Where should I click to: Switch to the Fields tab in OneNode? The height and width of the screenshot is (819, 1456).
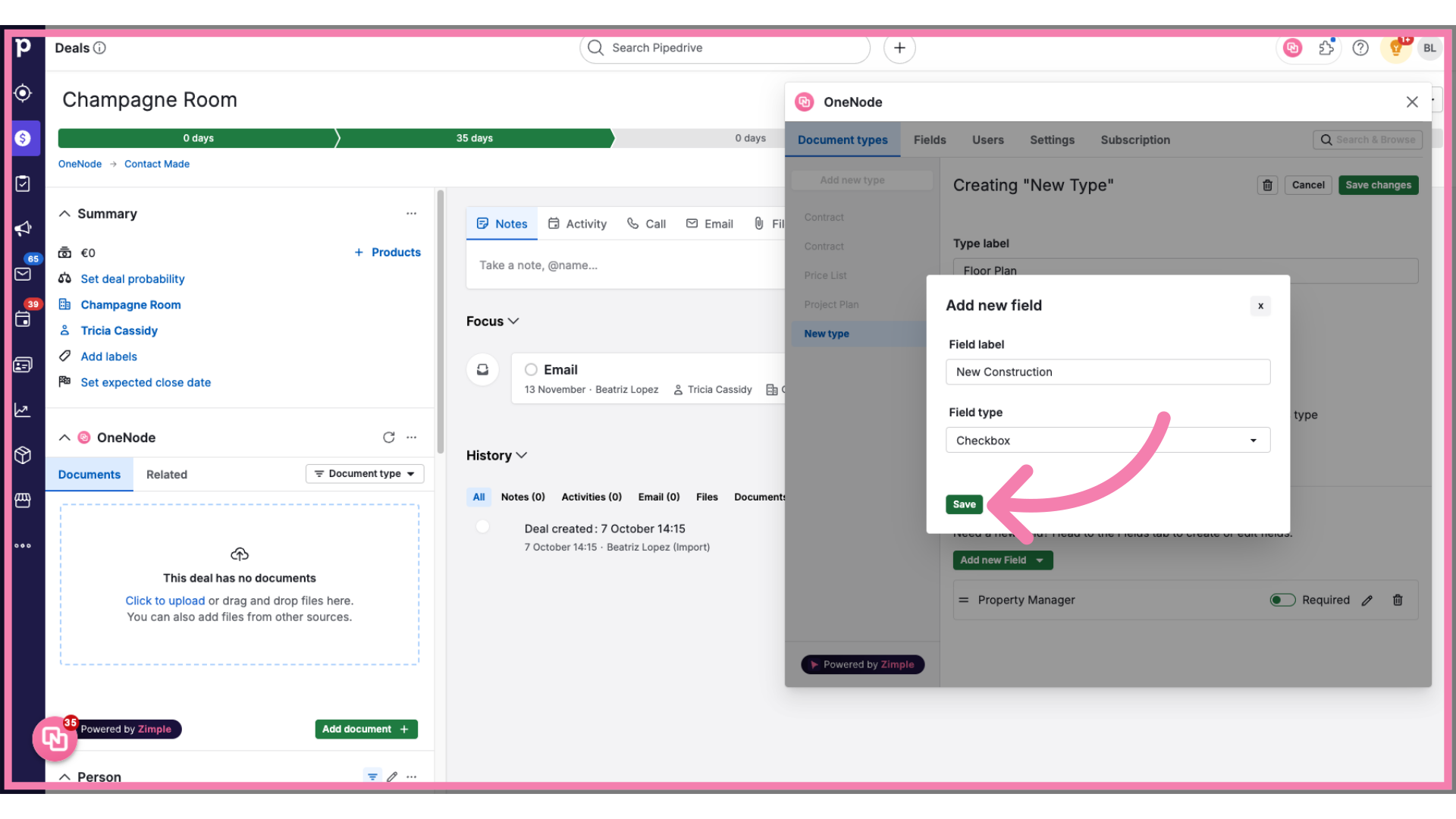click(929, 139)
